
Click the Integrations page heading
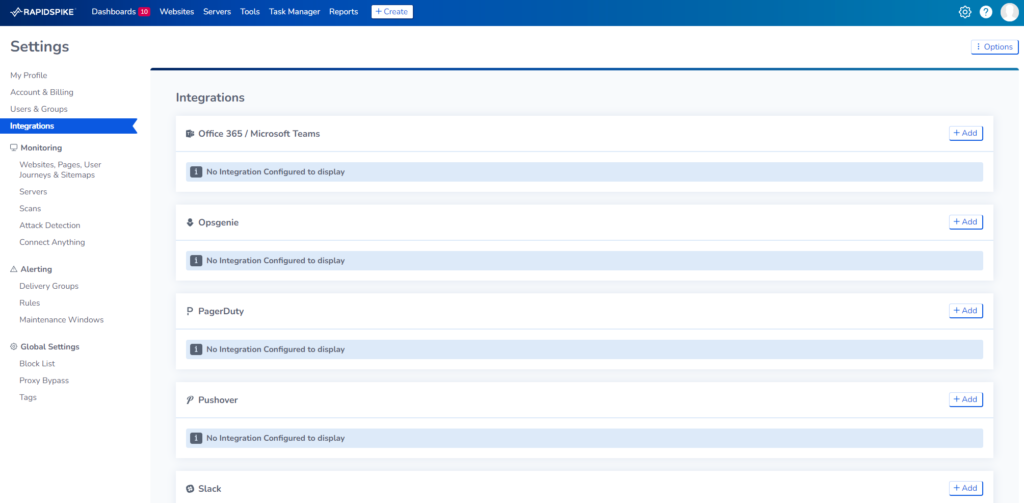tap(210, 98)
